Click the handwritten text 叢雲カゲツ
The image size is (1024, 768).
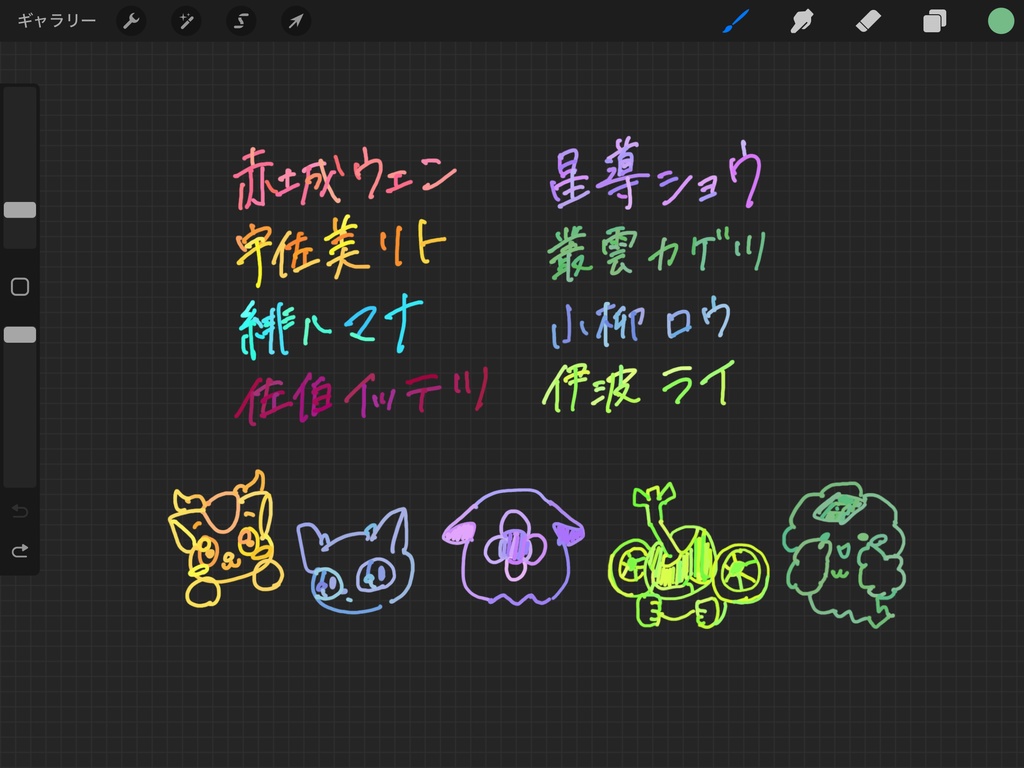[x=657, y=253]
